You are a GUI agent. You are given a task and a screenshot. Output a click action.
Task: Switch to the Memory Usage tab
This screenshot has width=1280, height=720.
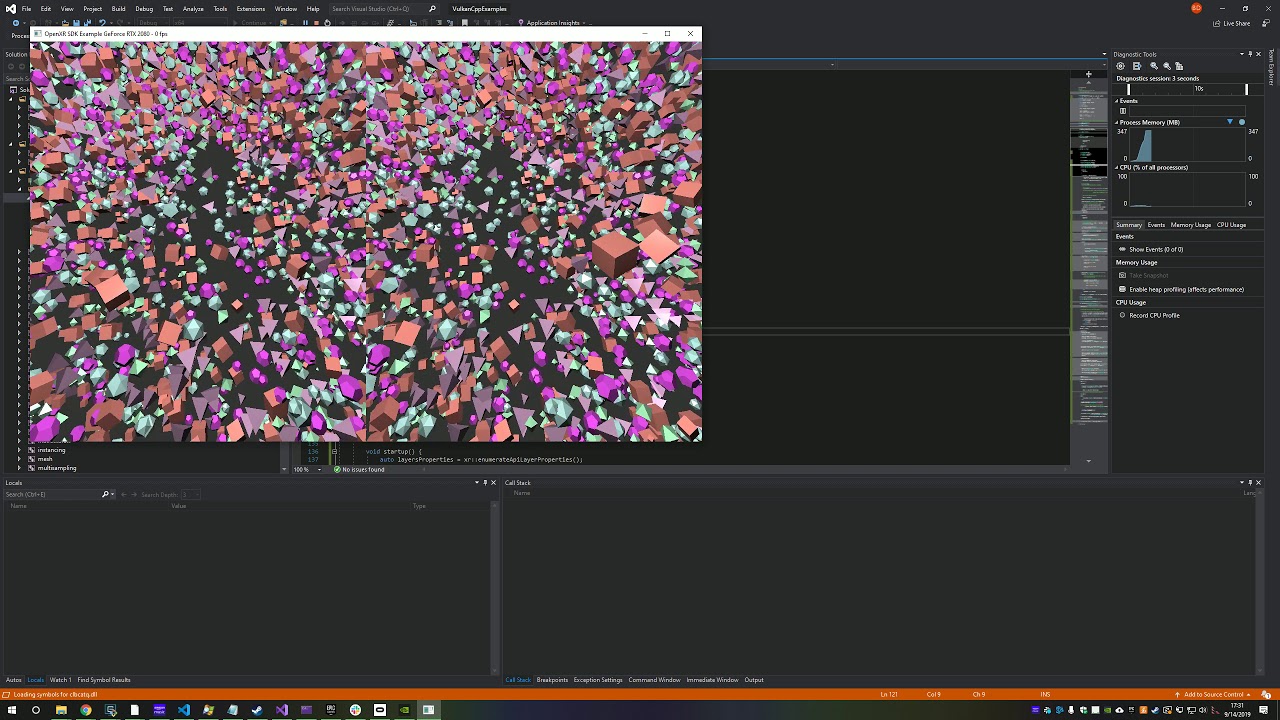point(1190,225)
